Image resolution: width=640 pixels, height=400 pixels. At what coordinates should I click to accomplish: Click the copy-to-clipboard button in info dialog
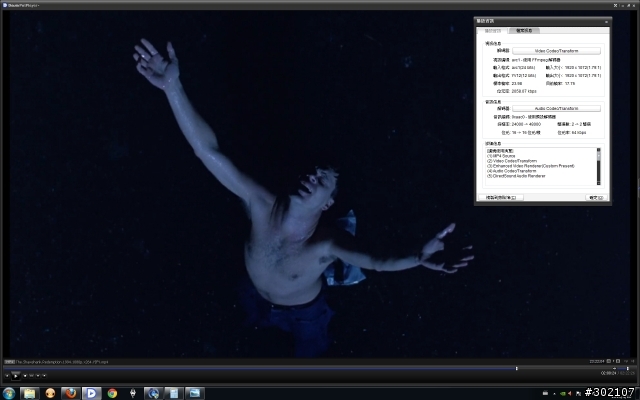pyautogui.click(x=501, y=198)
